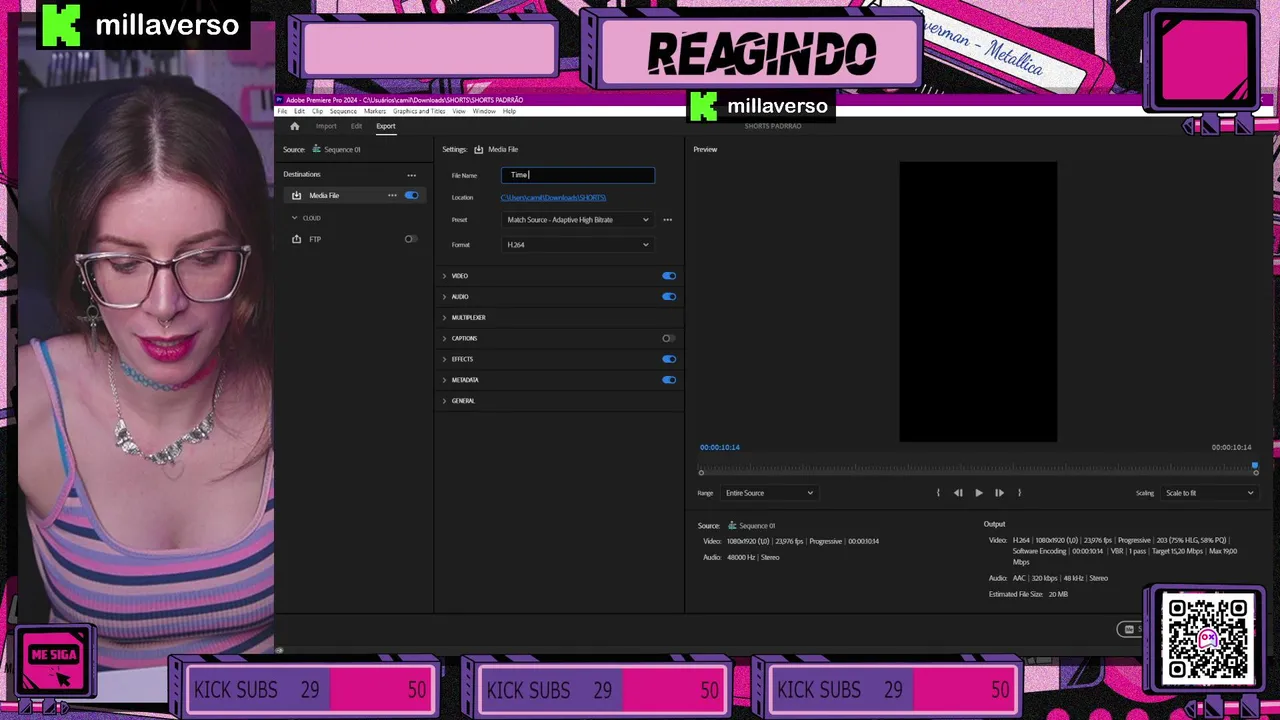Click the blue playhead marker on preview timeline
The image size is (1280, 720).
click(x=1255, y=466)
